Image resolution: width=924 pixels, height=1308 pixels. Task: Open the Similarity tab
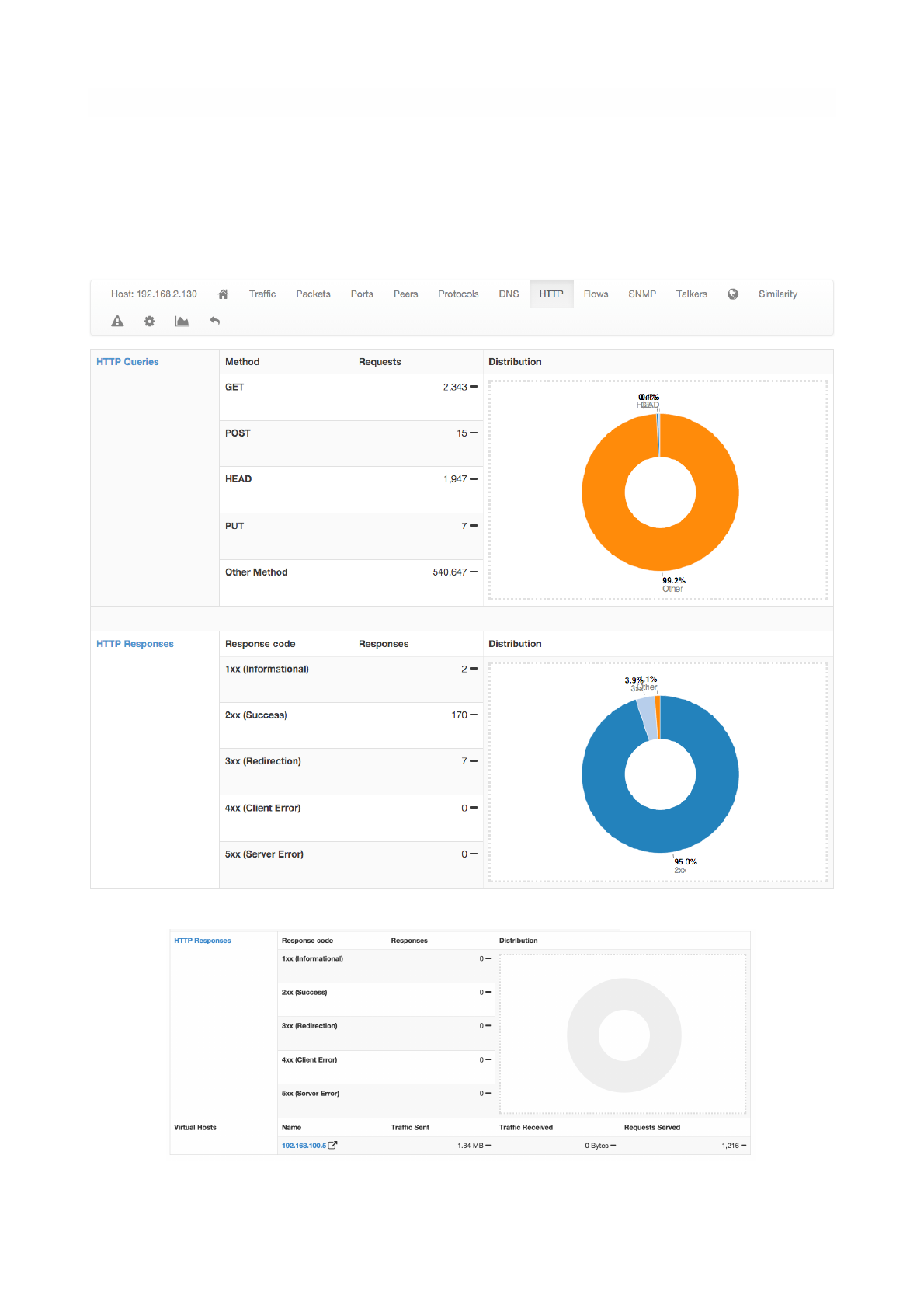(x=778, y=294)
